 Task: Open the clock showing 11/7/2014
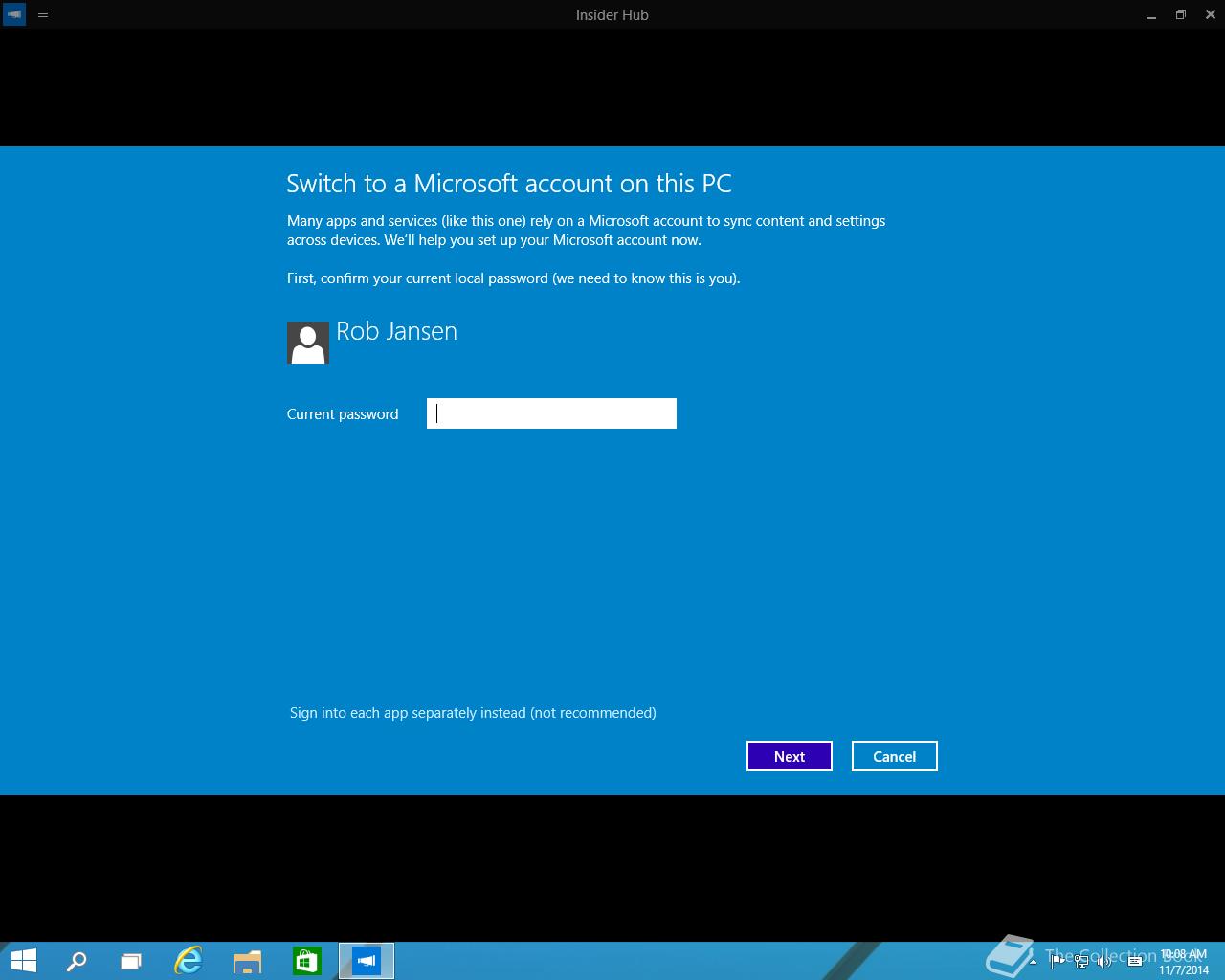pos(1184,962)
